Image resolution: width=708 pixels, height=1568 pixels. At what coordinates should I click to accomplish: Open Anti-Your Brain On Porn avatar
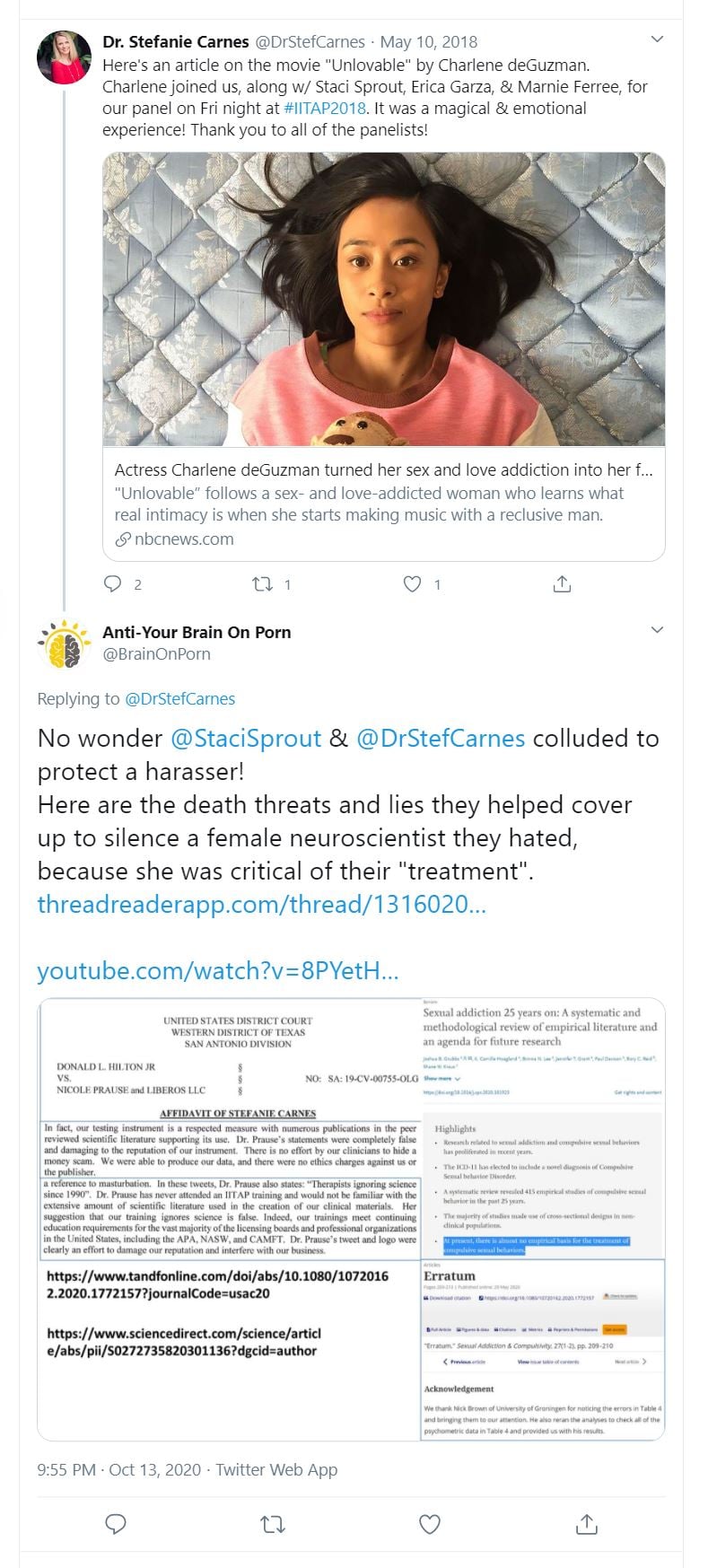click(x=64, y=644)
